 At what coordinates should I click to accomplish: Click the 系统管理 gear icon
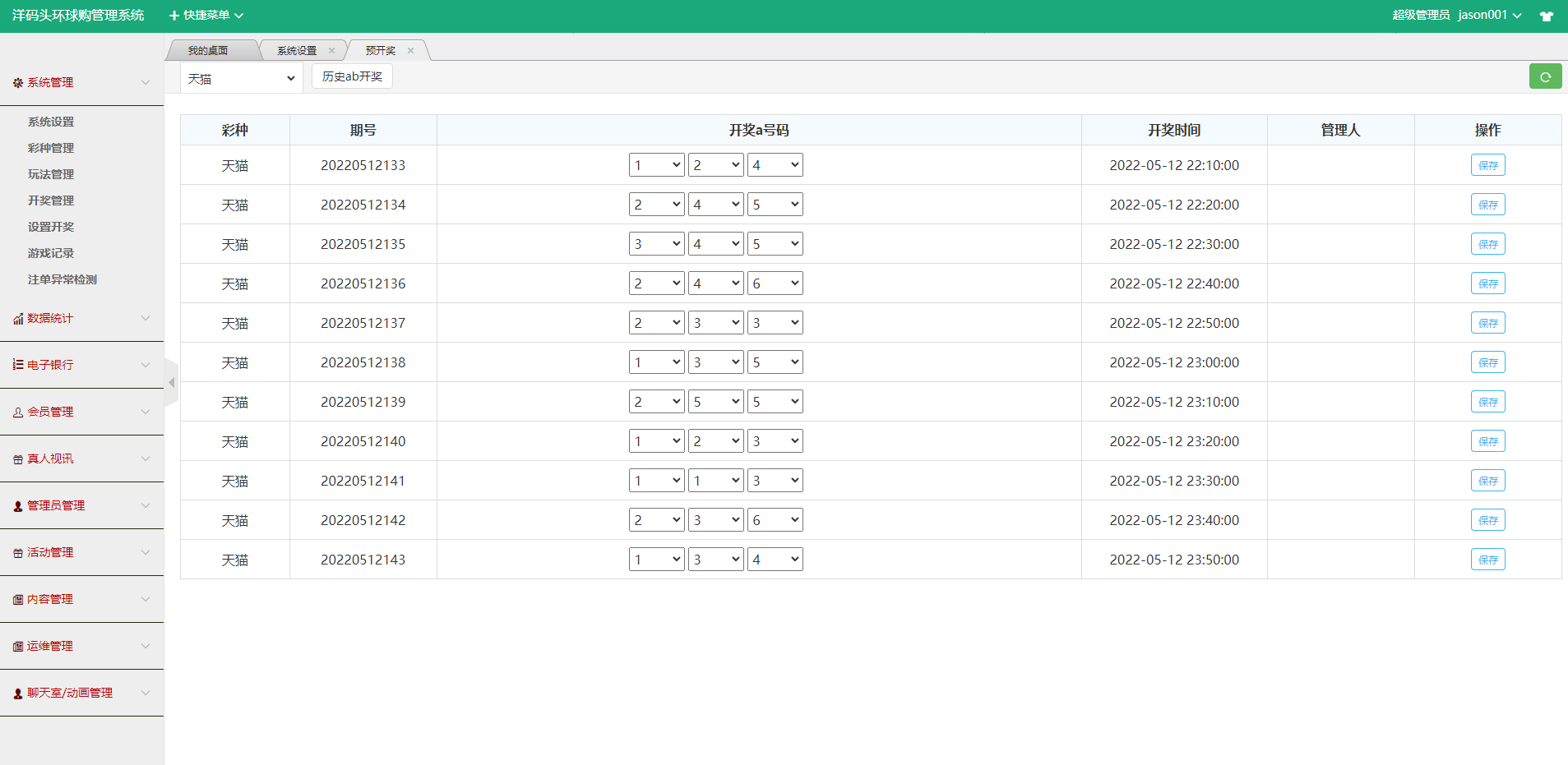click(x=18, y=83)
